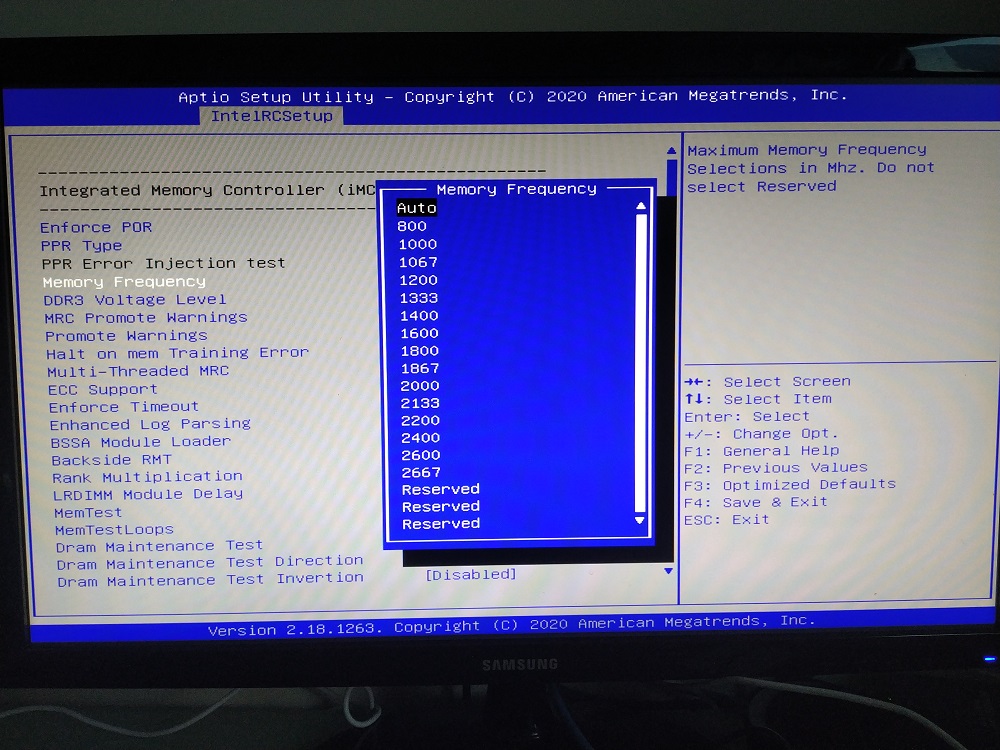Click the Integrated Memory Controller heading
The image size is (1000, 750).
click(x=207, y=191)
